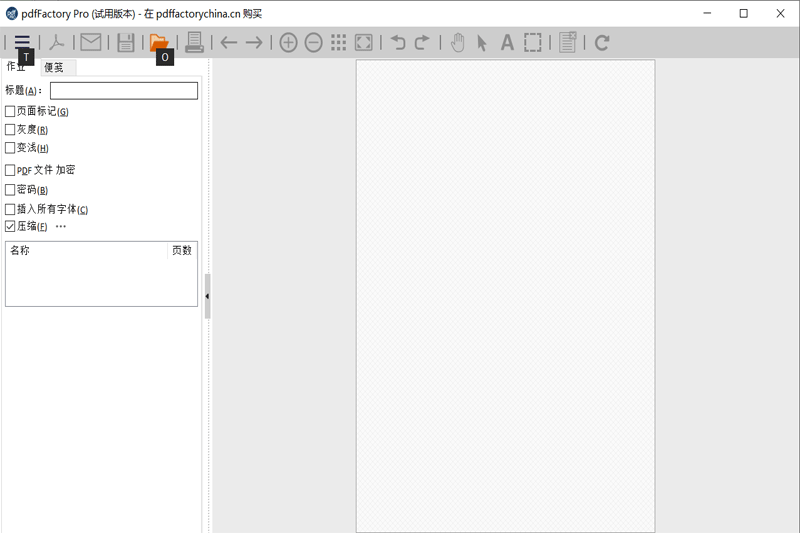
Task: Uncheck the 压缩 compression checkbox
Action: point(11,227)
